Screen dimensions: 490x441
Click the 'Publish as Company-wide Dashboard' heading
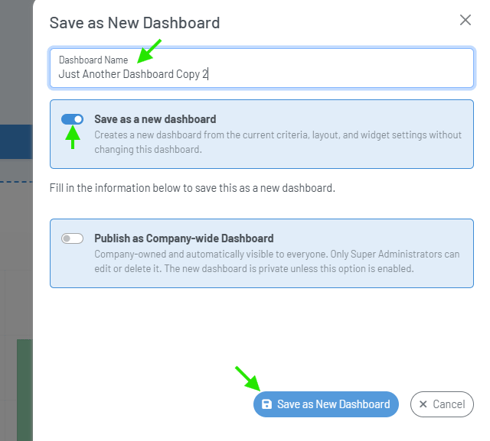184,238
